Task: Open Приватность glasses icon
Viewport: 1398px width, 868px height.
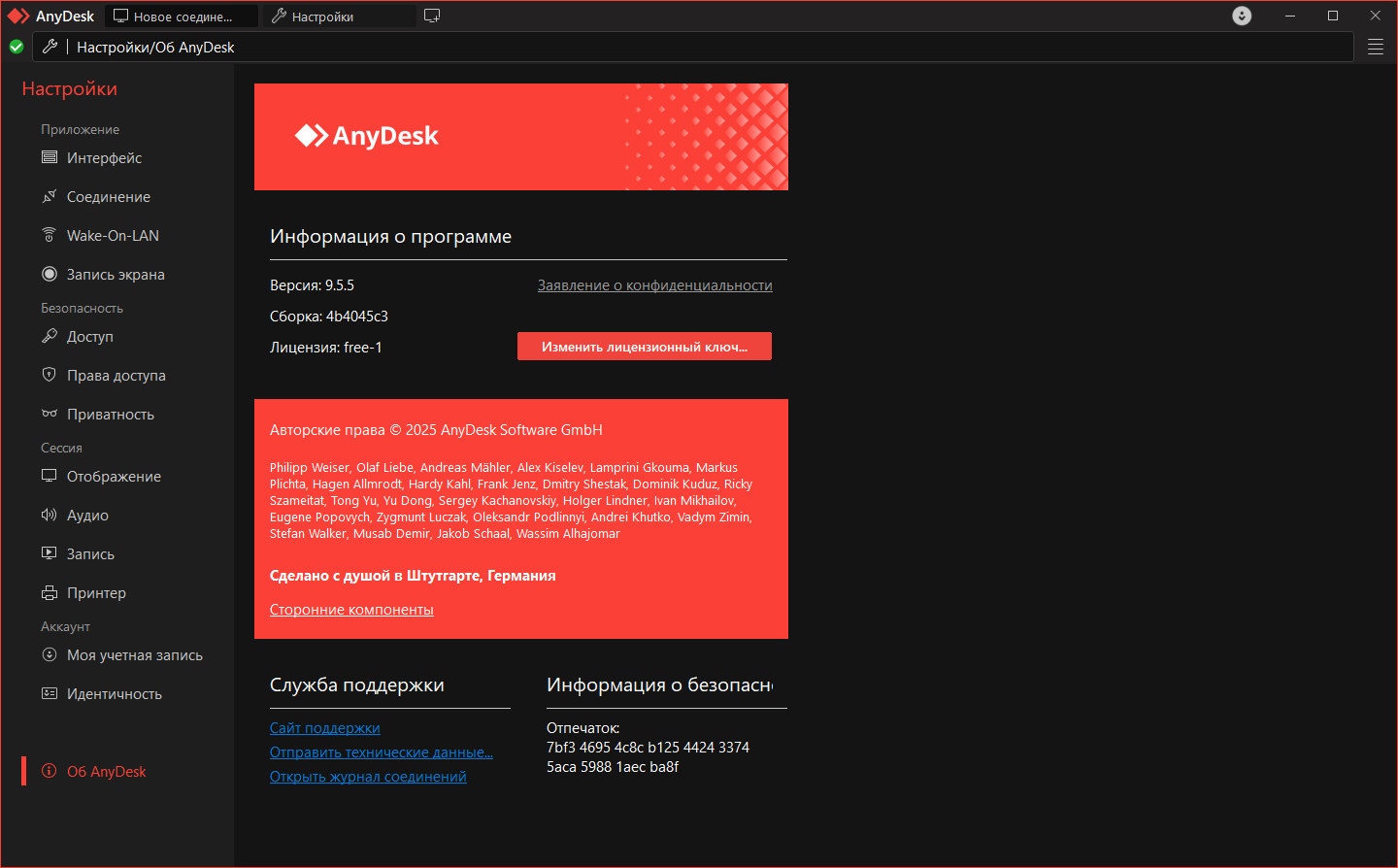Action: tap(50, 414)
